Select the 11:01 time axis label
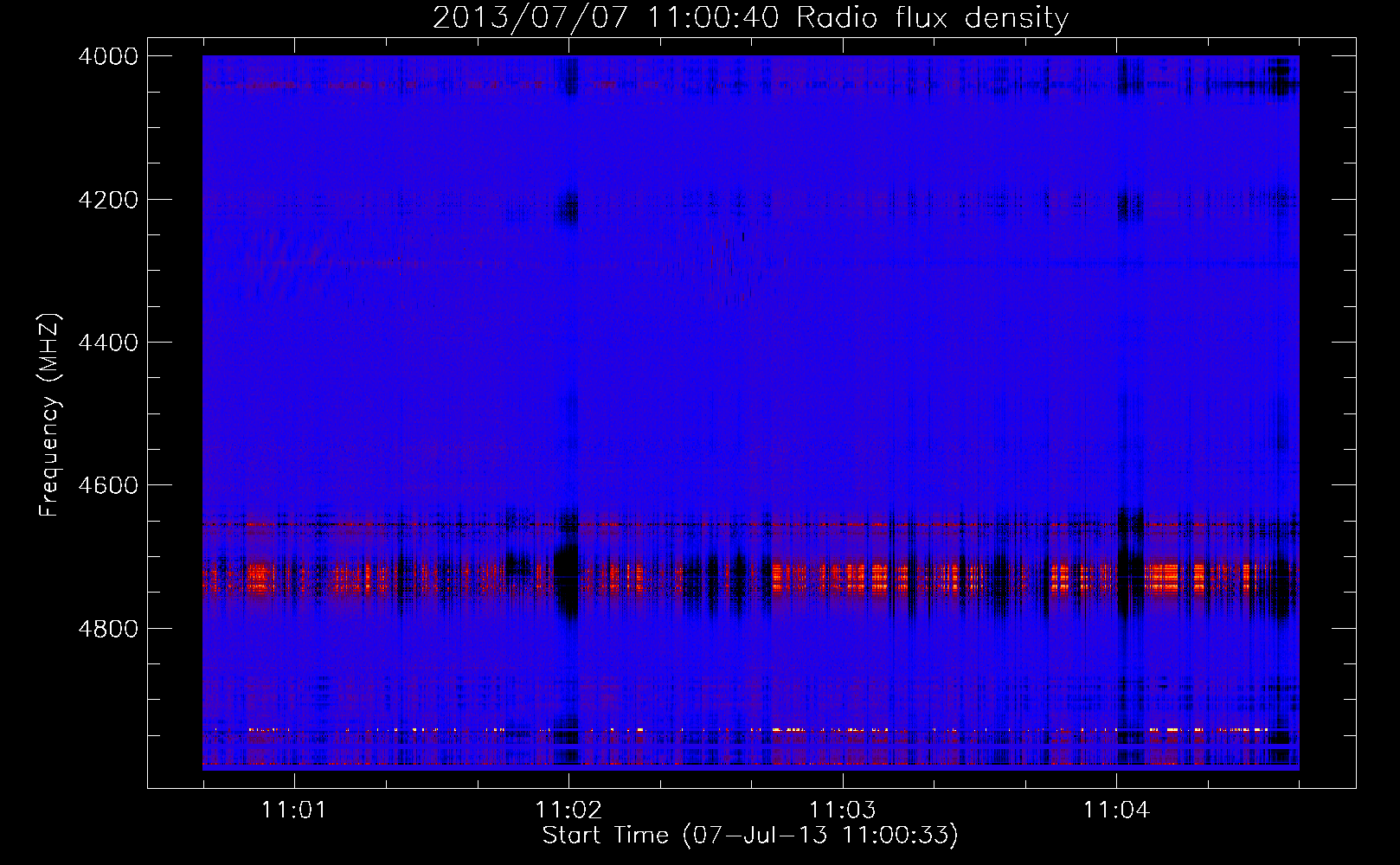 pyautogui.click(x=295, y=811)
